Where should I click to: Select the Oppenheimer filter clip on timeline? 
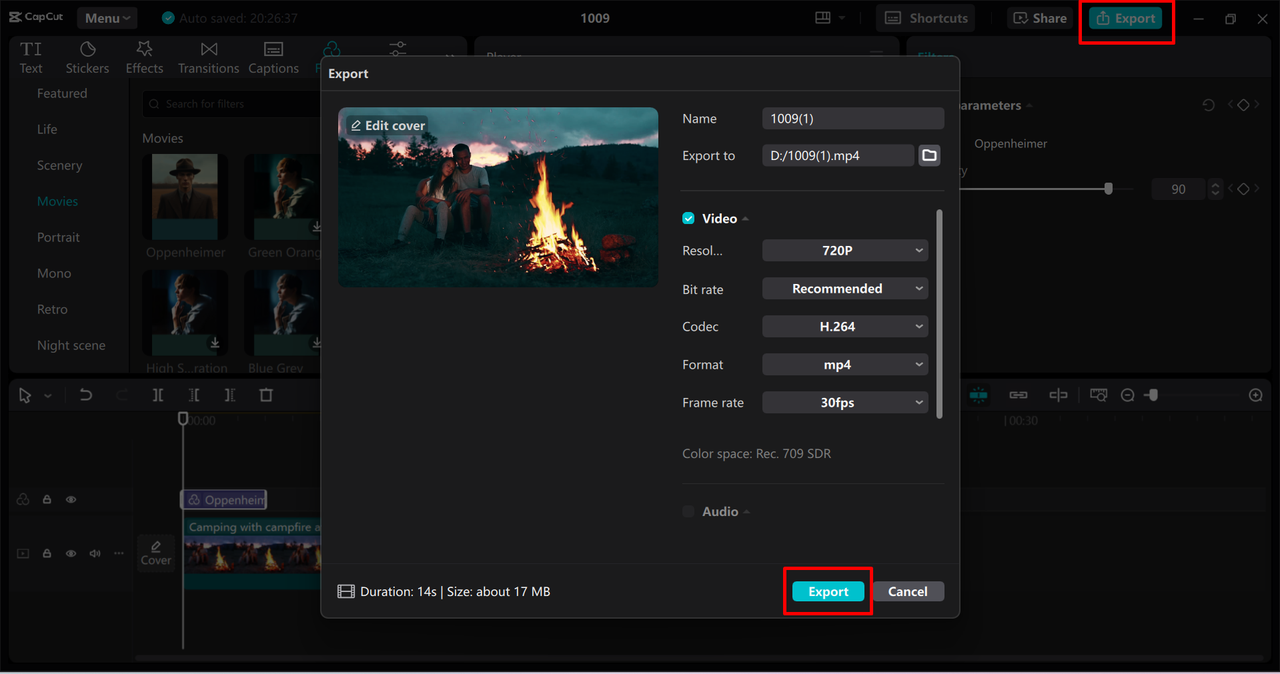coord(224,499)
